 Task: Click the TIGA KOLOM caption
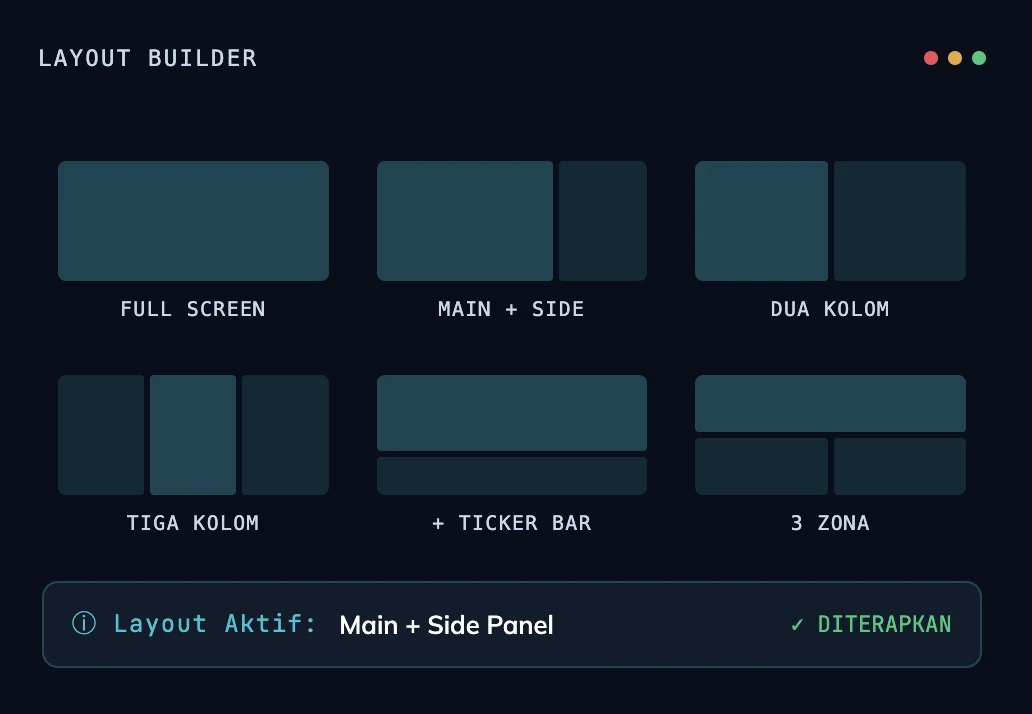coord(193,523)
